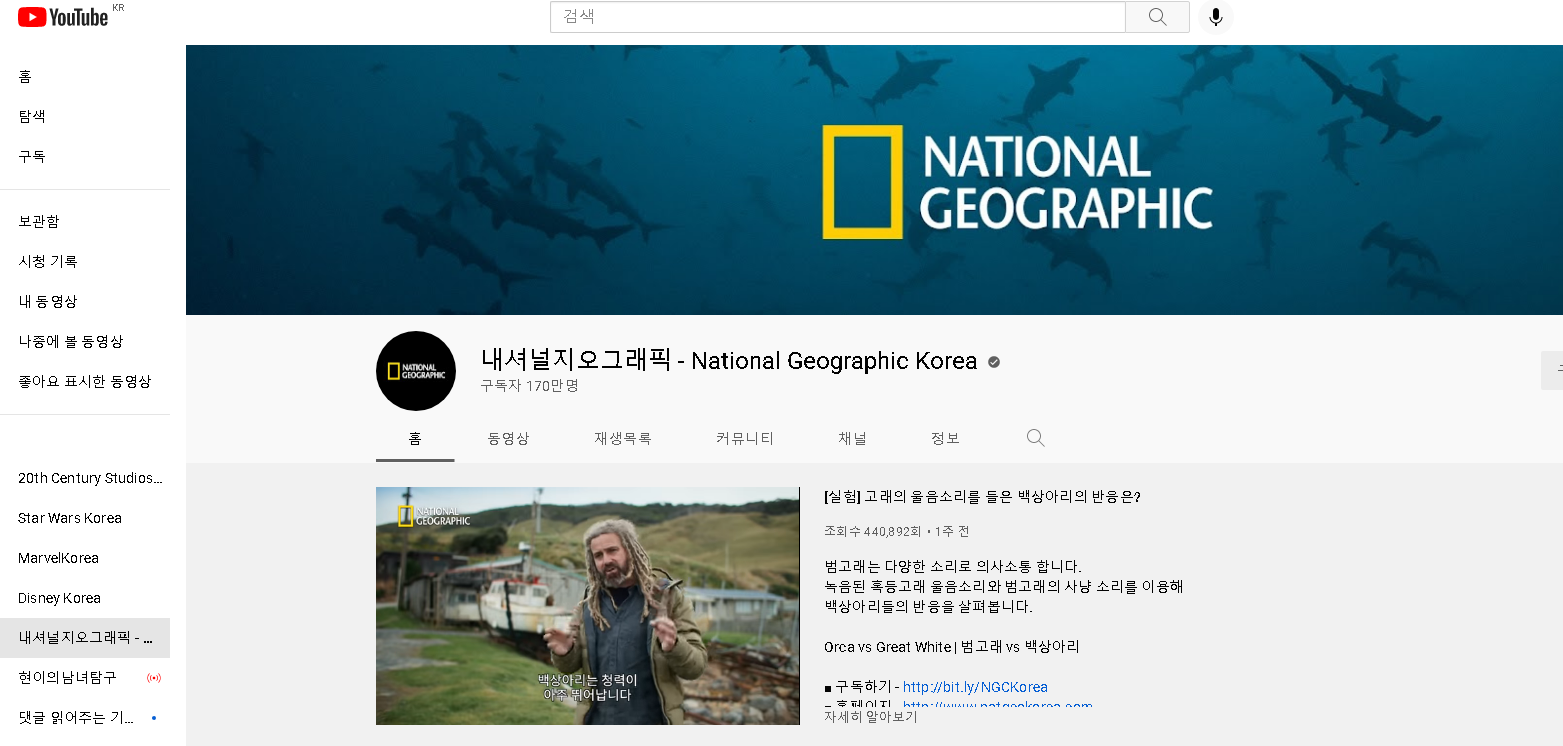The height and width of the screenshot is (746, 1563).
Task: Open Disney Korea subscription
Action: click(85, 598)
